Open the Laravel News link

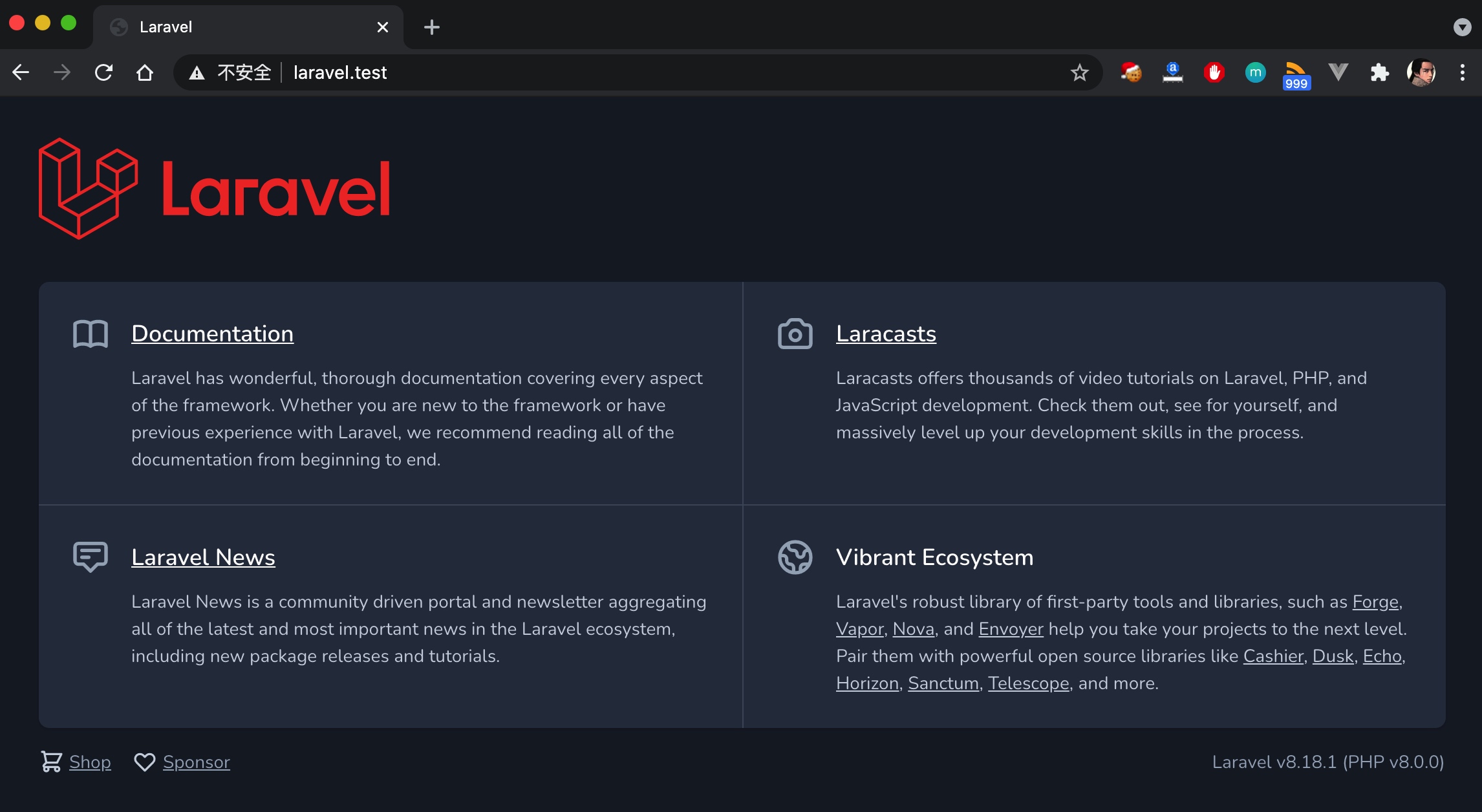point(203,557)
